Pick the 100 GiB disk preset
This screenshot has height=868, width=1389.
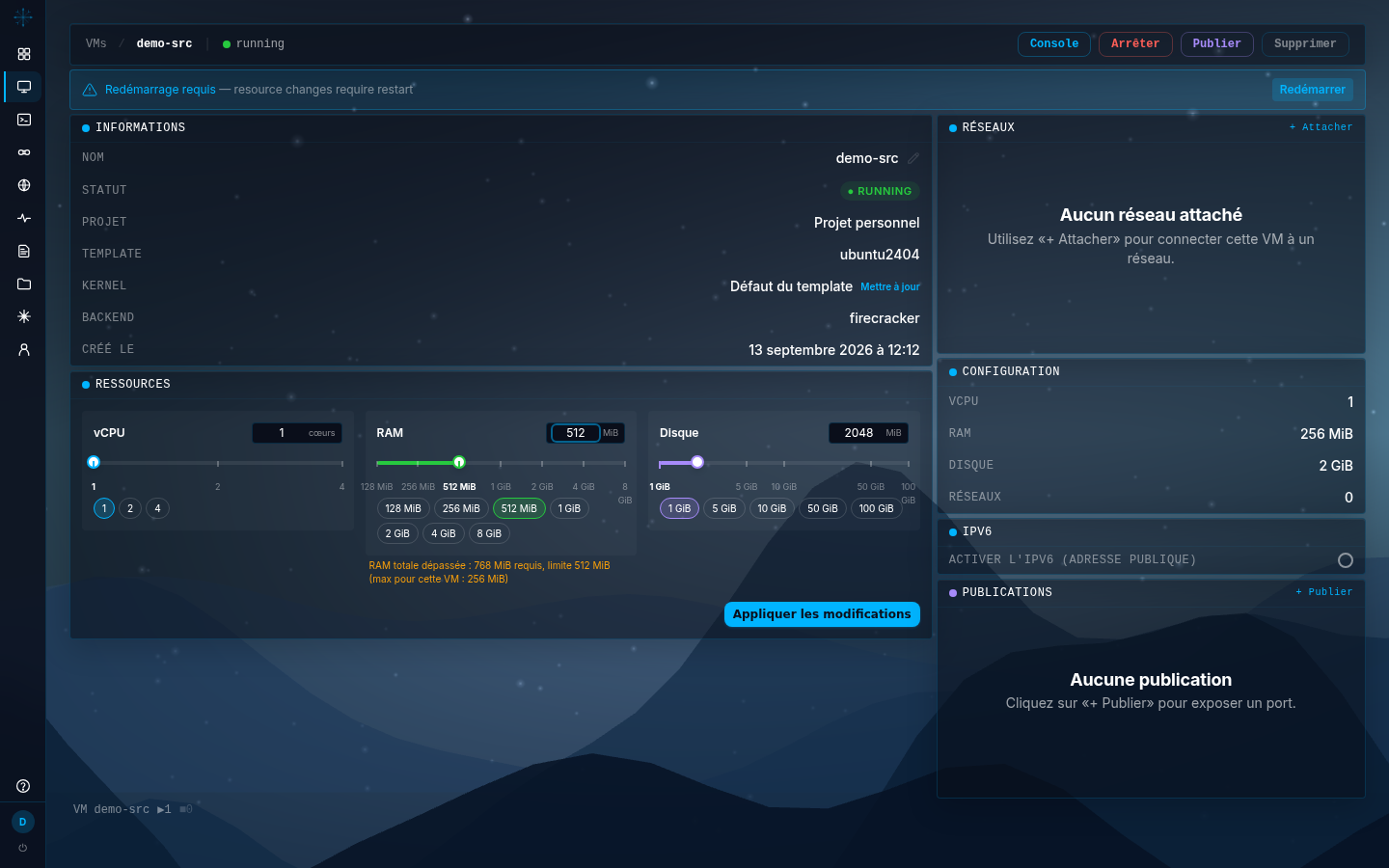[x=877, y=508]
